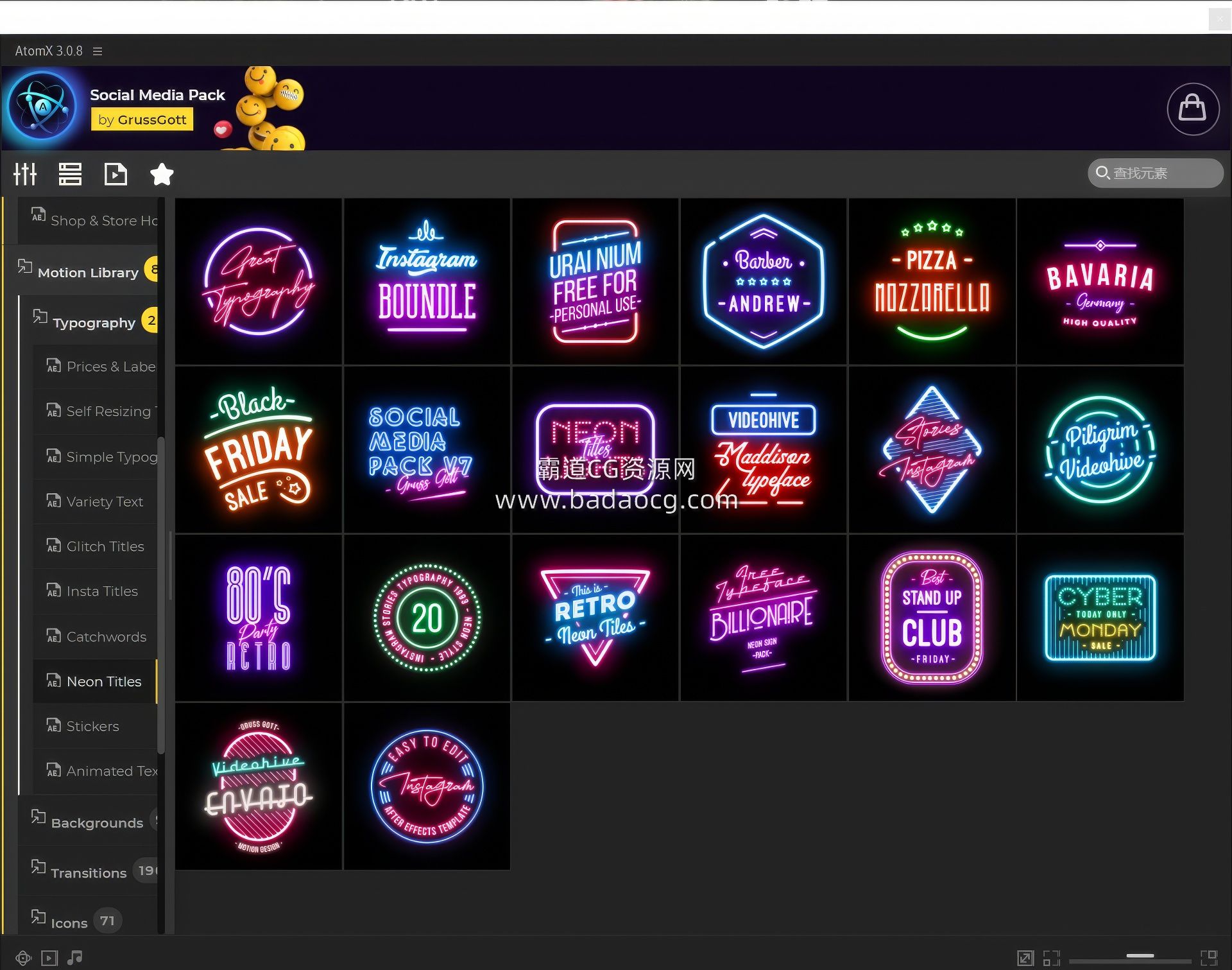Click the expand arrow icon near thumbnail slider
Viewport: 1232px width, 970px height.
pos(1025,958)
